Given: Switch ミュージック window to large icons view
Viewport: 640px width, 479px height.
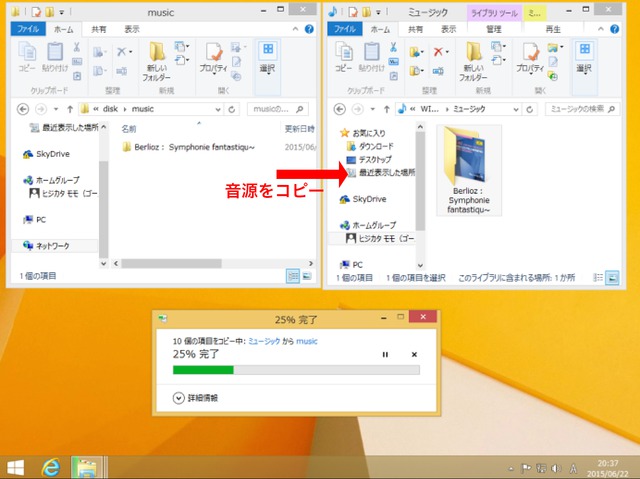Looking at the screenshot, I should tap(612, 275).
